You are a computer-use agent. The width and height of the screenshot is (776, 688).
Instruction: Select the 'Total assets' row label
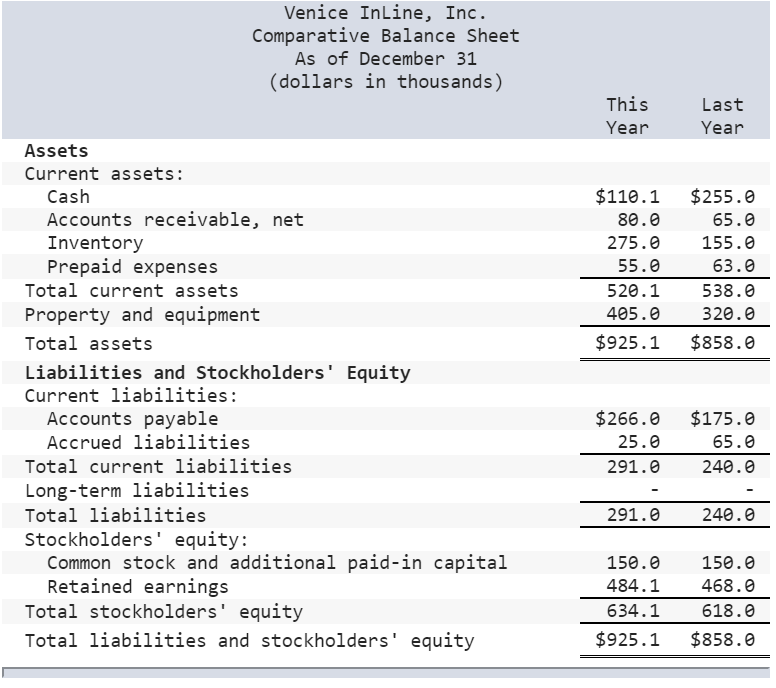pyautogui.click(x=89, y=344)
